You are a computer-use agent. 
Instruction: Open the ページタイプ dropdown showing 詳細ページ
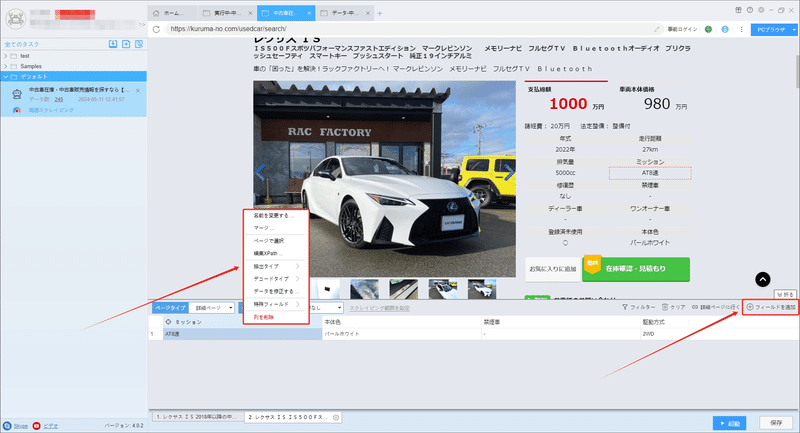coord(212,308)
